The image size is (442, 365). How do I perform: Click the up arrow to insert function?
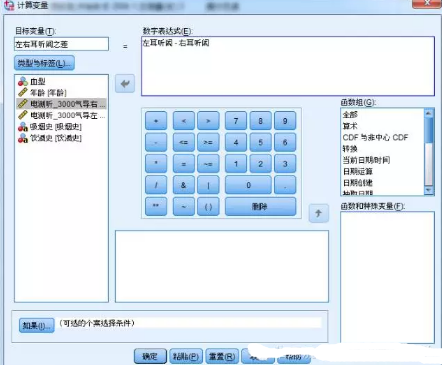[319, 213]
